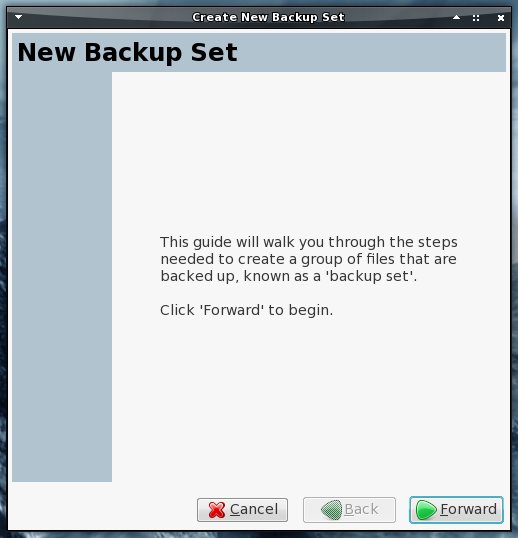
Task: Click the 'This guide will walk you' paragraph
Action: 309,259
